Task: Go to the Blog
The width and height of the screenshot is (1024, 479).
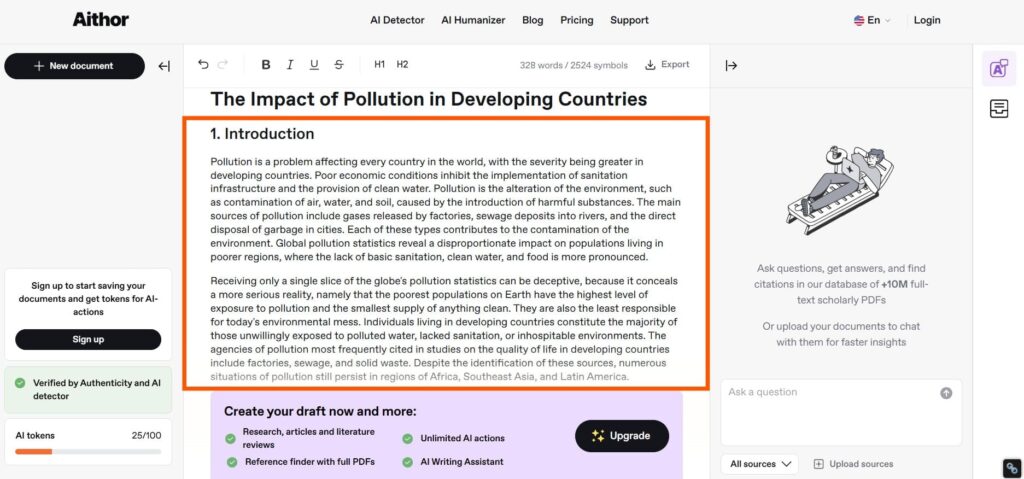Action: click(532, 20)
